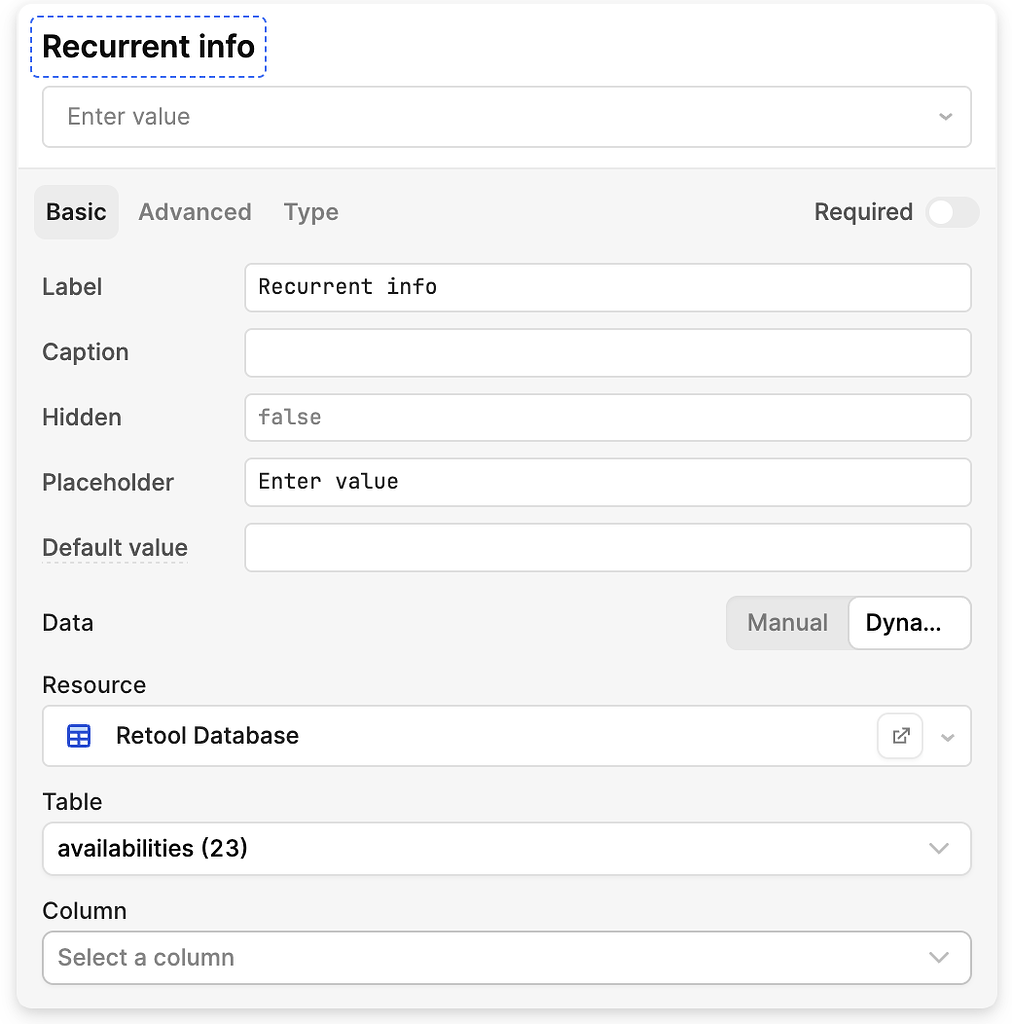1012x1024 pixels.
Task: Select the Basic tab
Action: (x=76, y=212)
